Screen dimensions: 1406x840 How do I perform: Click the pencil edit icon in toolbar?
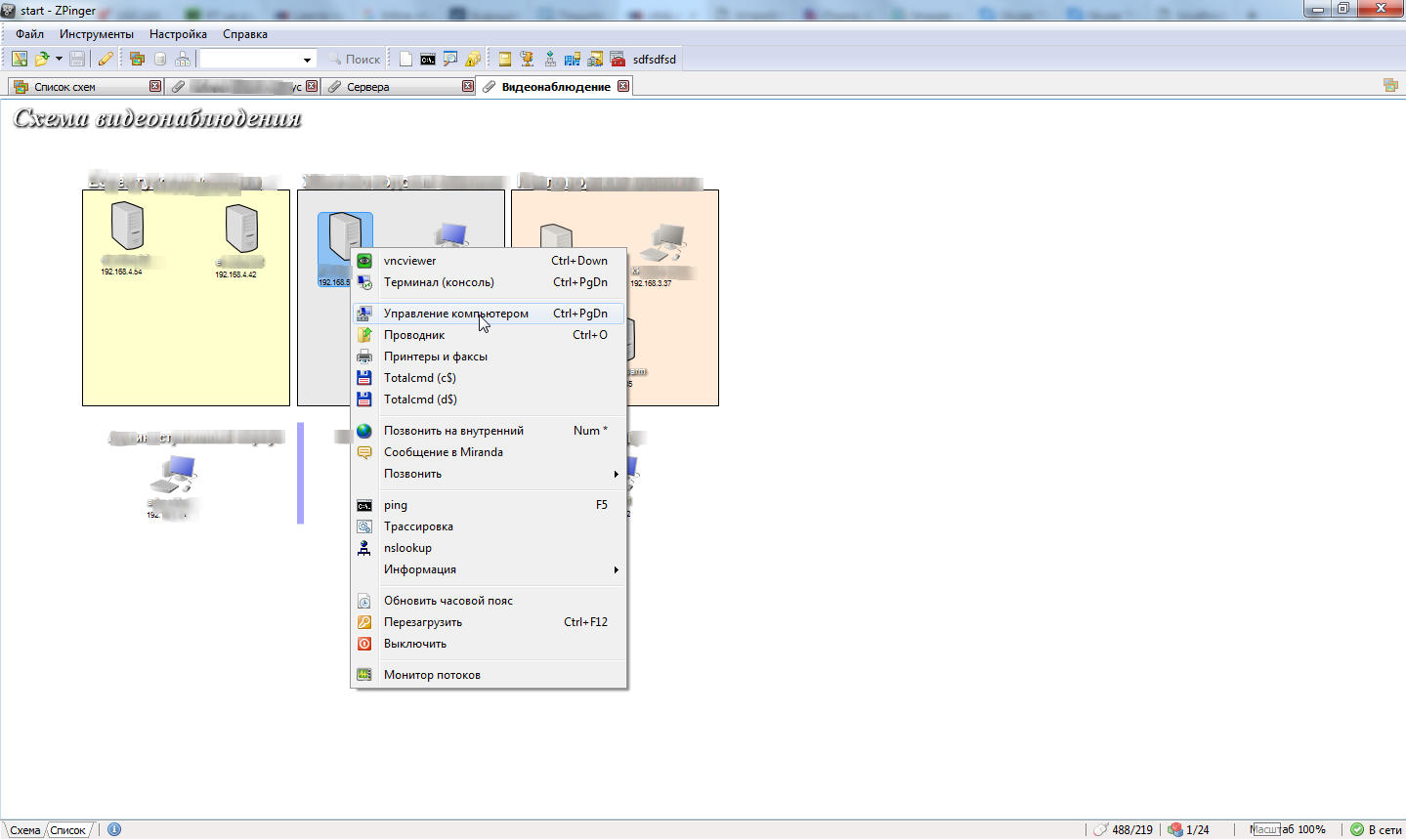click(x=106, y=60)
